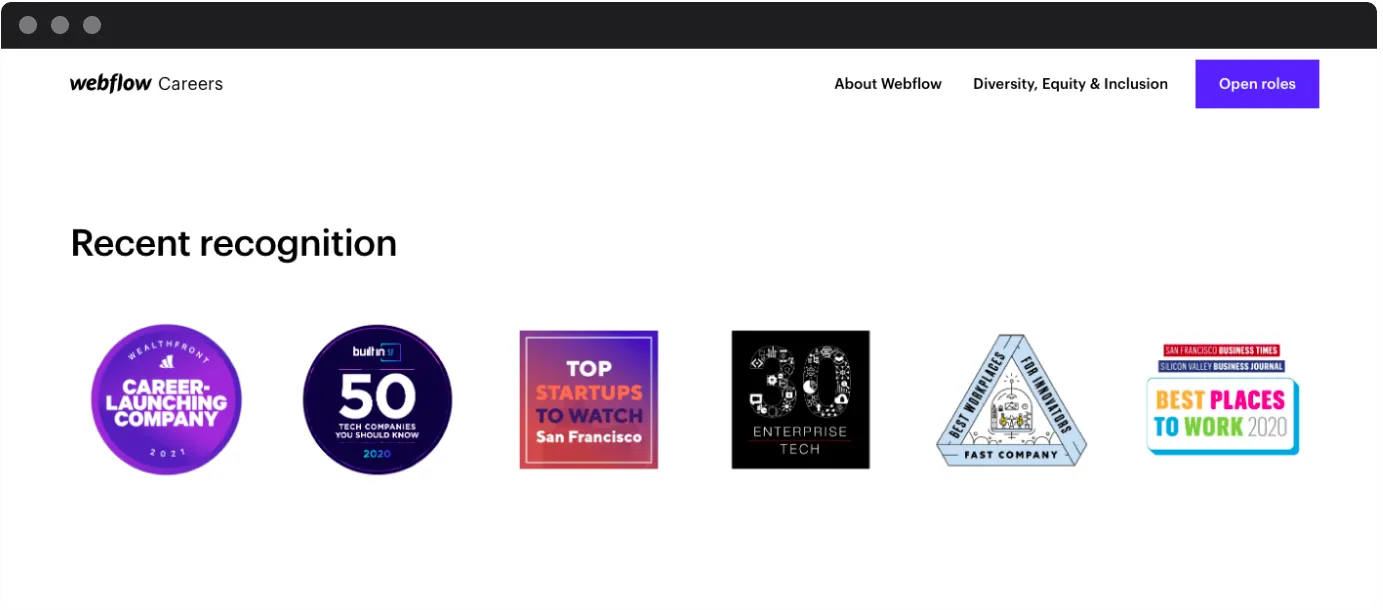Select the 30 Enterprise Tech badge
Viewport: 1383px width, 610px height.
click(x=800, y=400)
